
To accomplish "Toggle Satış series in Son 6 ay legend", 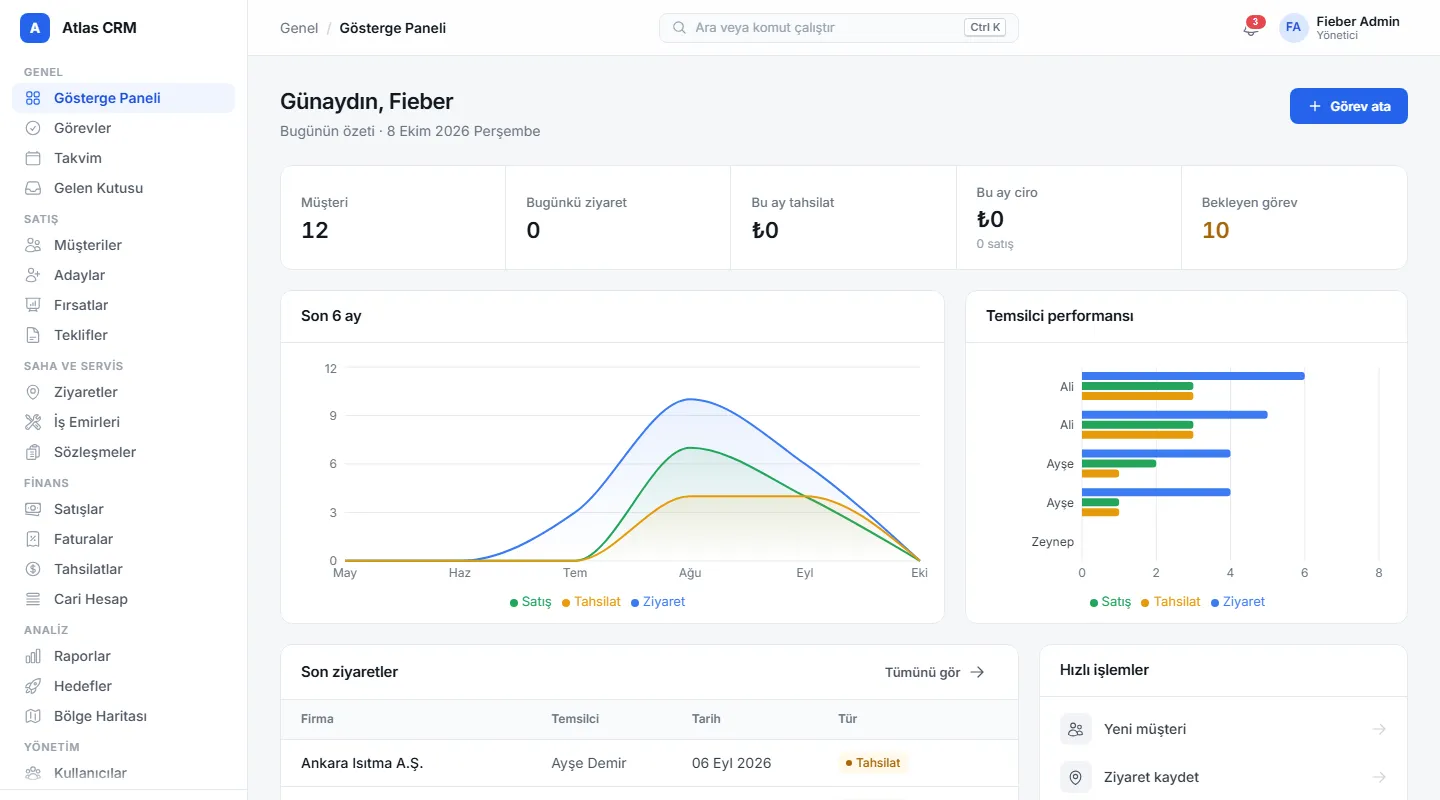I will tap(530, 602).
